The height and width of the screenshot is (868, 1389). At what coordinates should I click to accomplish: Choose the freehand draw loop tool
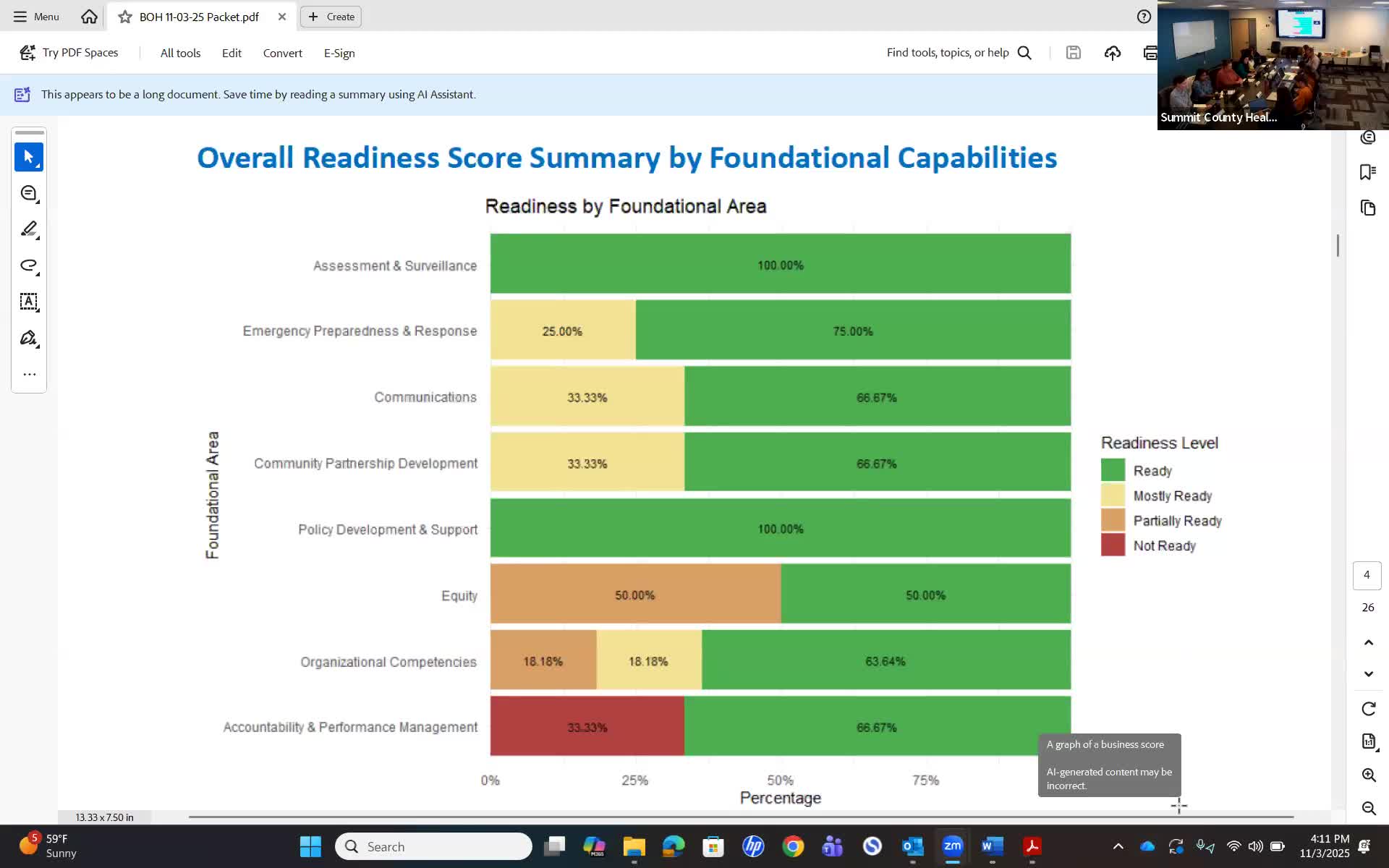click(x=29, y=265)
